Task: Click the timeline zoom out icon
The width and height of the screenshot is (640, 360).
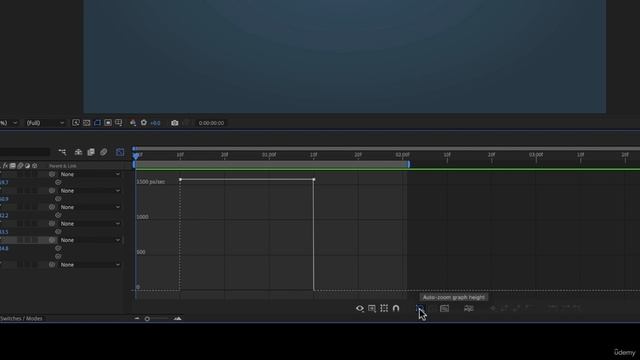Action: (137, 318)
